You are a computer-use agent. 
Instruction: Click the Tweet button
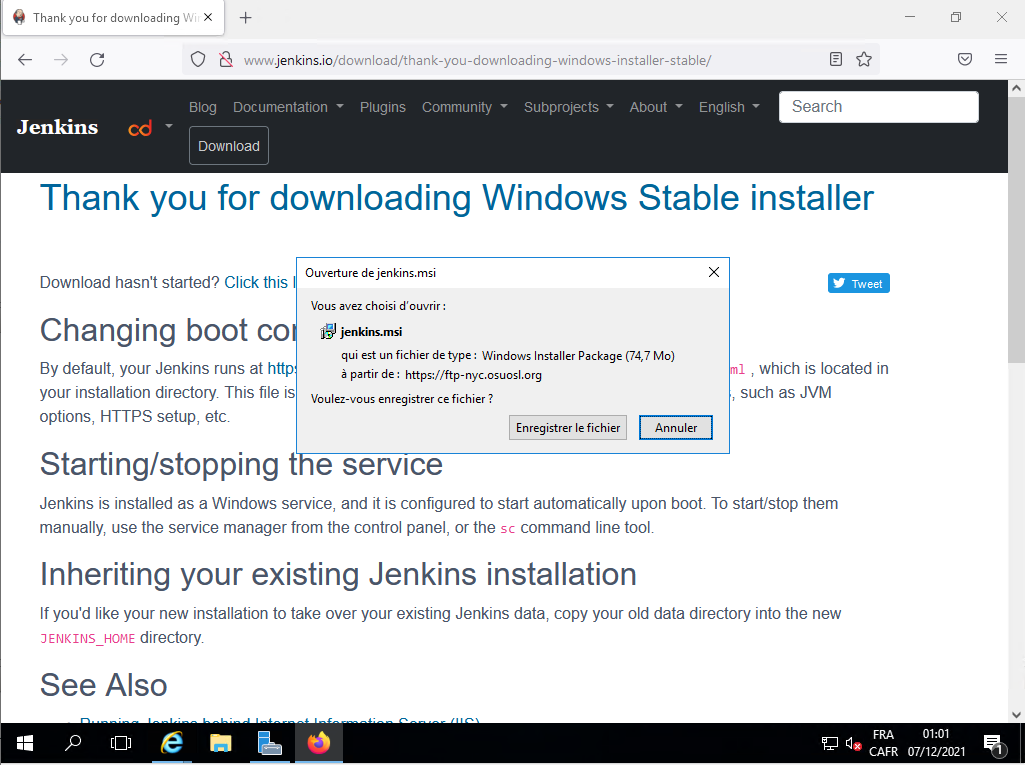pyautogui.click(x=858, y=283)
